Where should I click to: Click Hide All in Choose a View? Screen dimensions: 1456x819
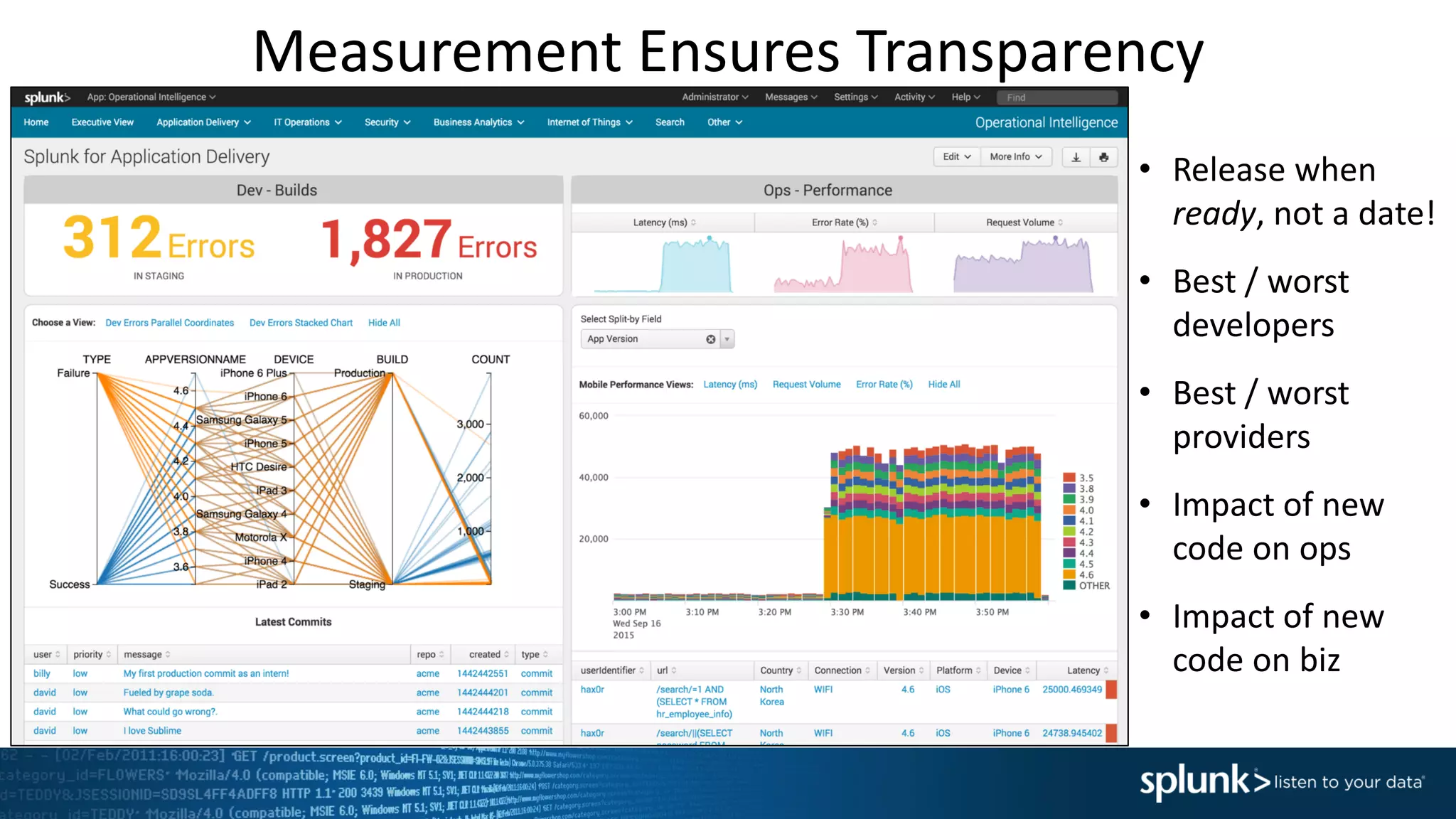pyautogui.click(x=384, y=323)
